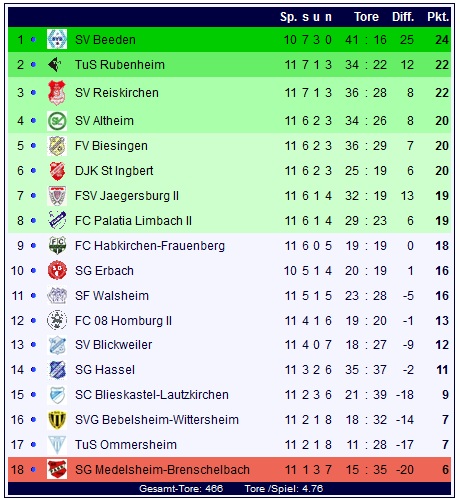
Task: Click the Tore column header
Action: [x=366, y=17]
